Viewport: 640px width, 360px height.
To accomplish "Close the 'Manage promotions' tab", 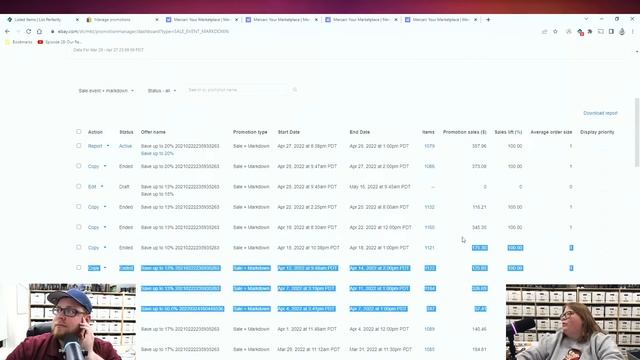I will tap(157, 20).
